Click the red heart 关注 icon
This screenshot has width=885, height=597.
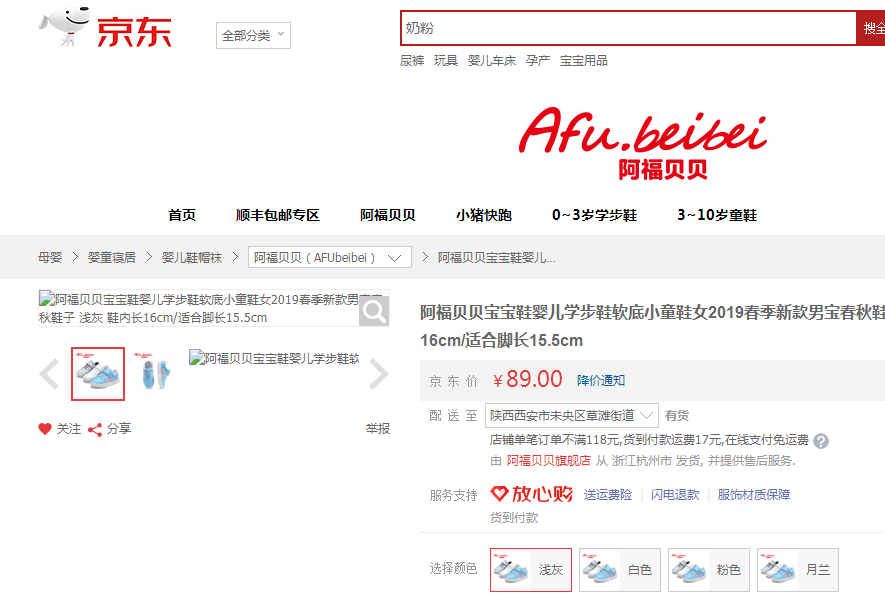pyautogui.click(x=45, y=429)
